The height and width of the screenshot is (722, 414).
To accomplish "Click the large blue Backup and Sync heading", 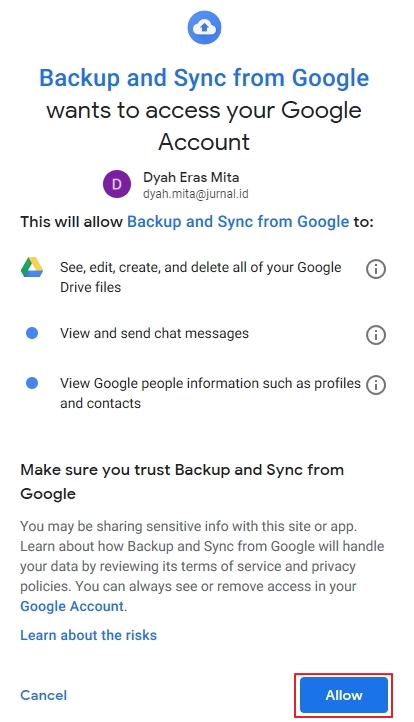I will [x=204, y=78].
